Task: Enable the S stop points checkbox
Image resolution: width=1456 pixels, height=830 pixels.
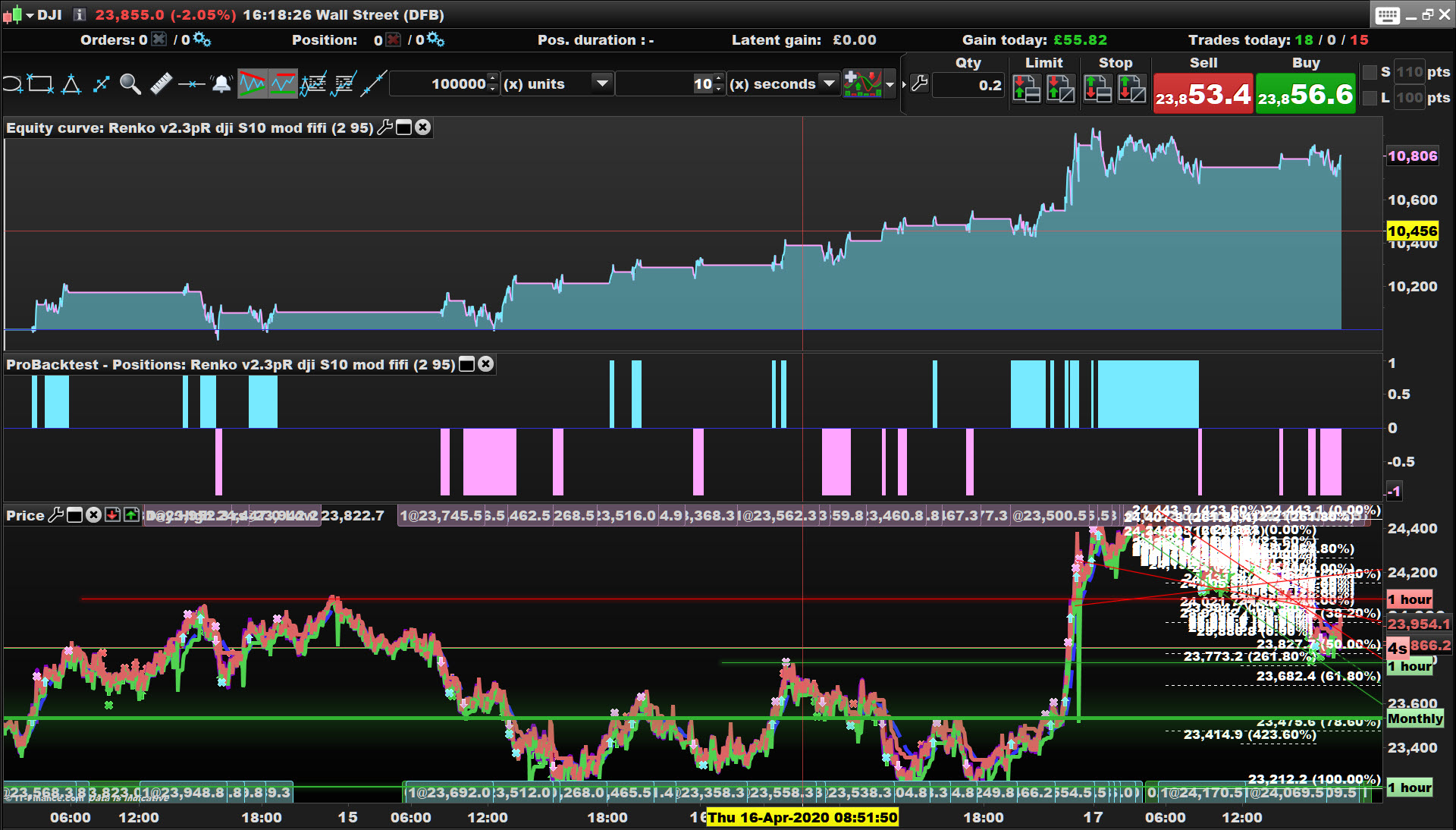Action: 1370,72
